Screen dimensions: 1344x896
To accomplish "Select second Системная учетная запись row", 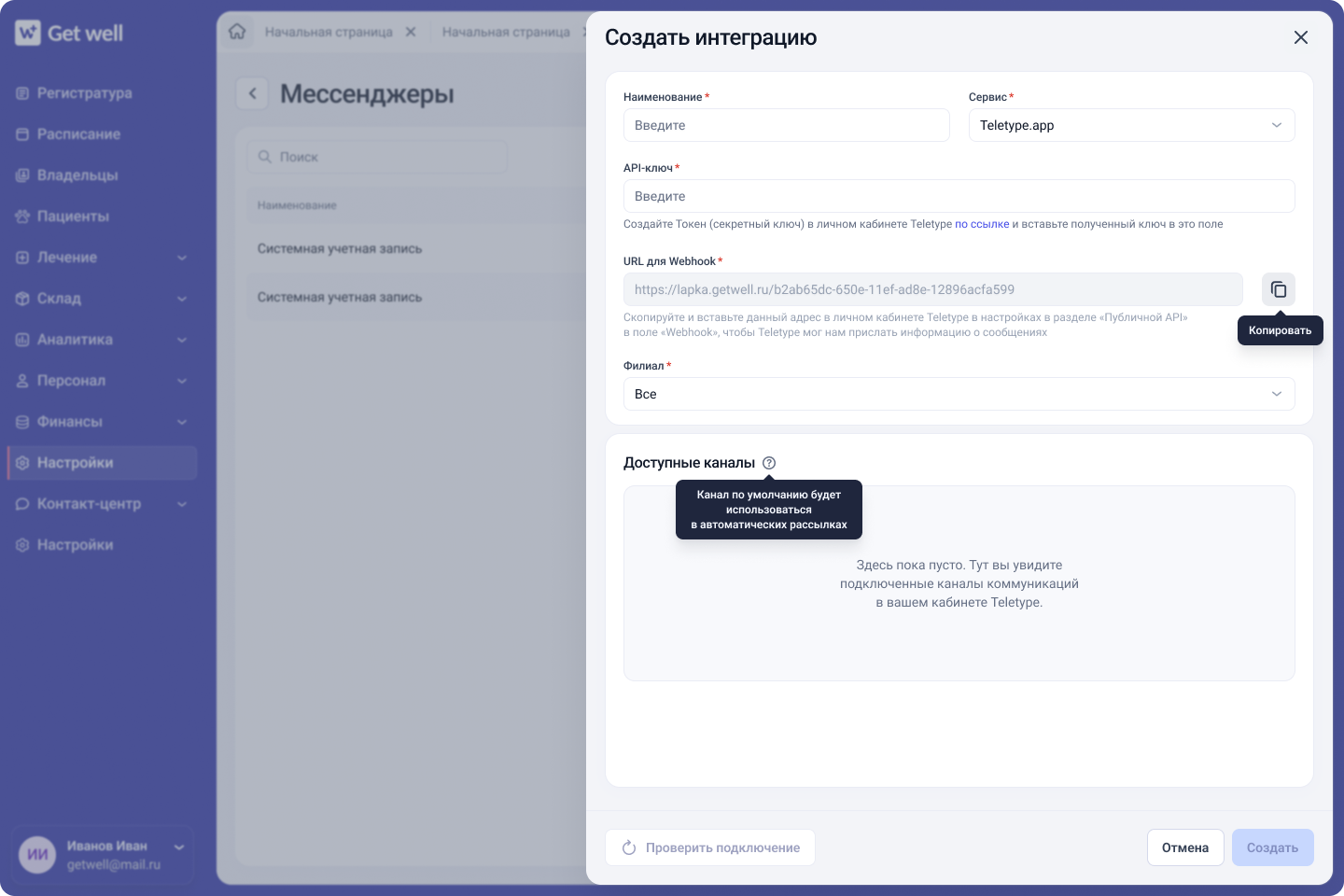I will 416,297.
